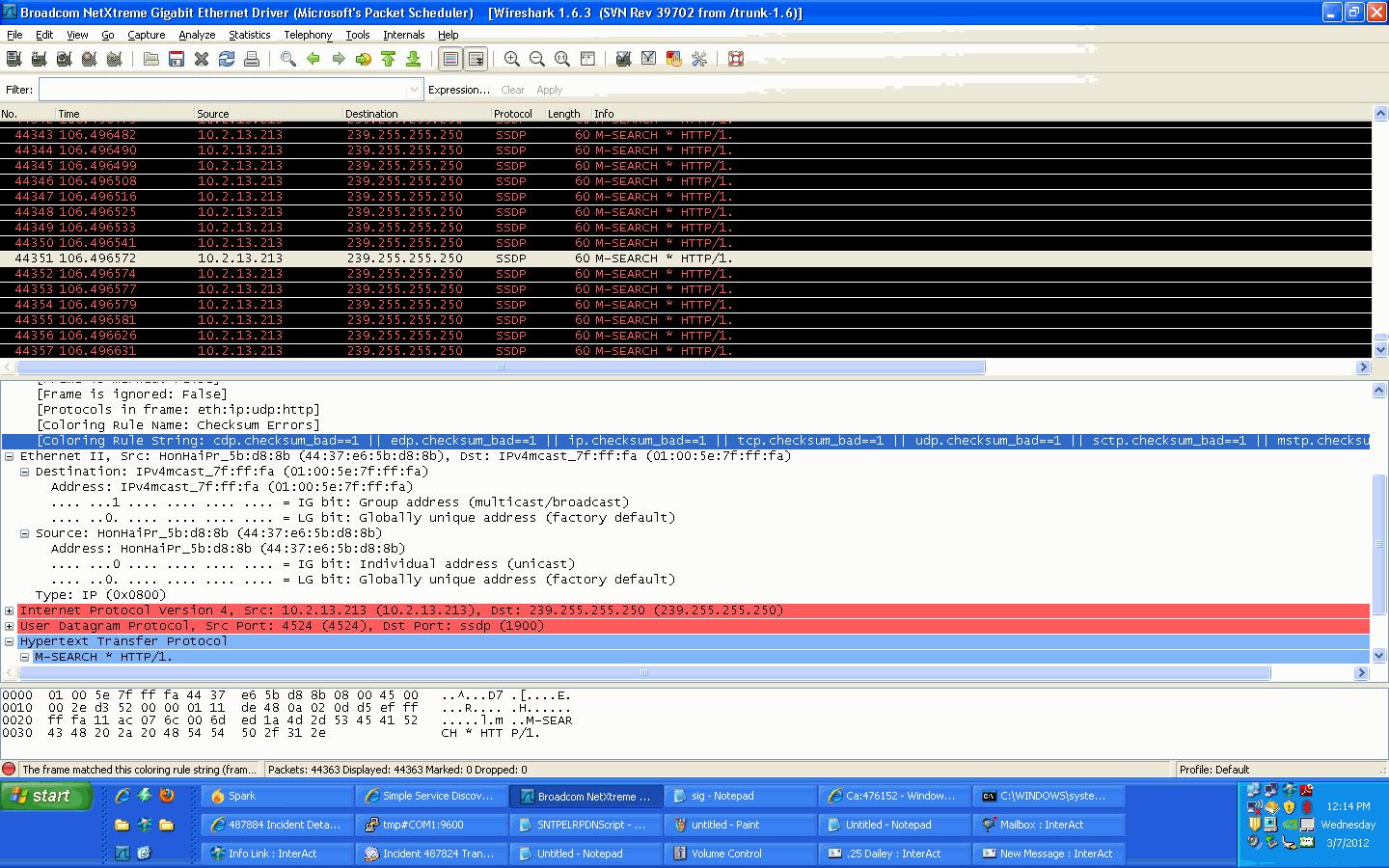Print the packets
Image resolution: width=1389 pixels, height=868 pixels.
(252, 59)
